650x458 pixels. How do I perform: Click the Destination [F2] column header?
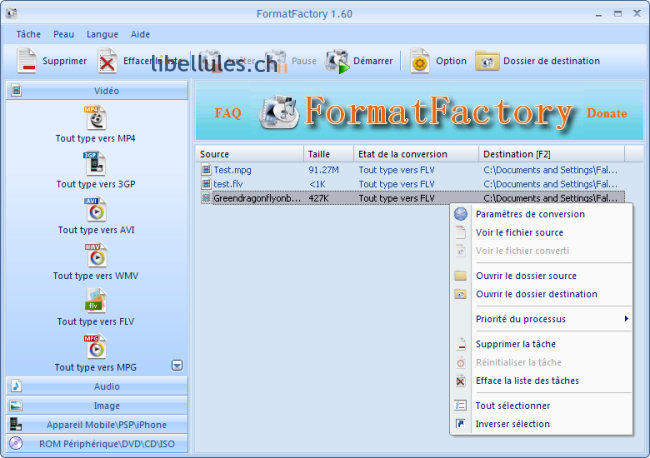[x=551, y=154]
